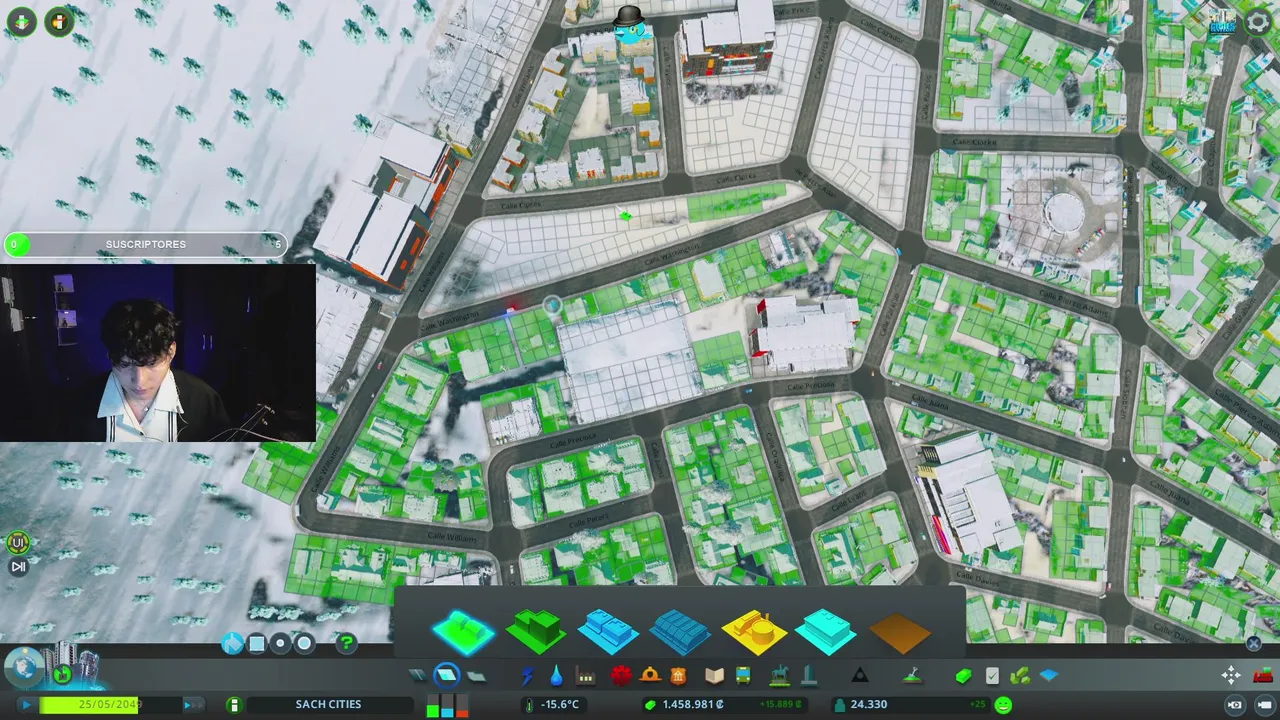The image size is (1280, 720).
Task: Open the Fire Department menu
Action: (650, 677)
